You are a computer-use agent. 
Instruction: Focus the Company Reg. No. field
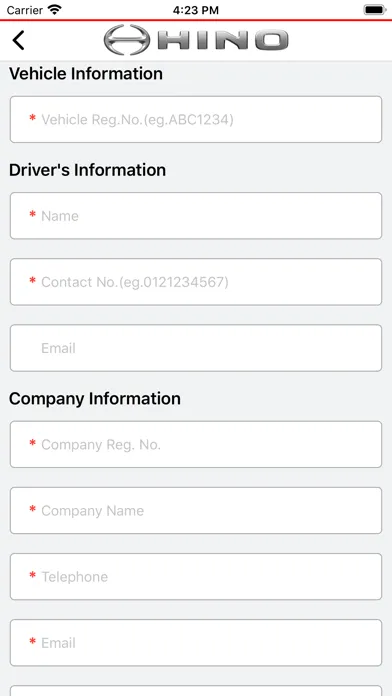coord(196,444)
